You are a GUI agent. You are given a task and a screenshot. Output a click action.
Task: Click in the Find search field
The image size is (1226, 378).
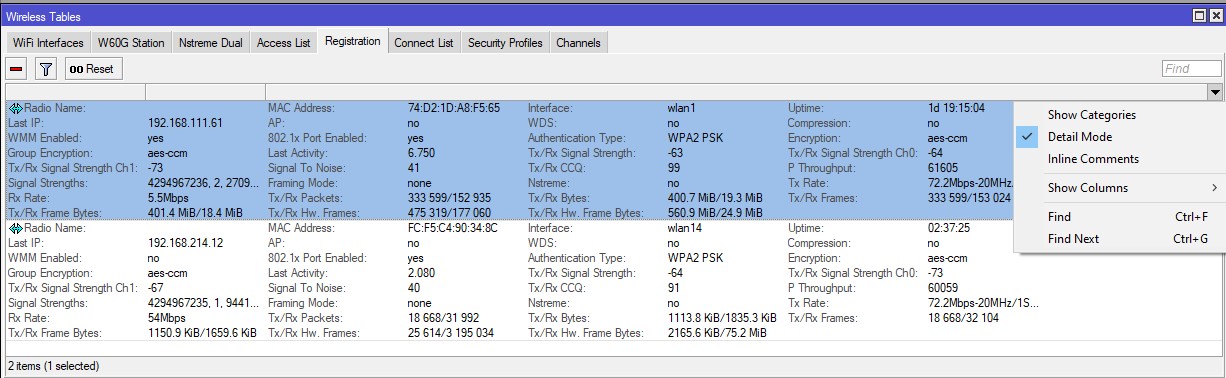1191,69
